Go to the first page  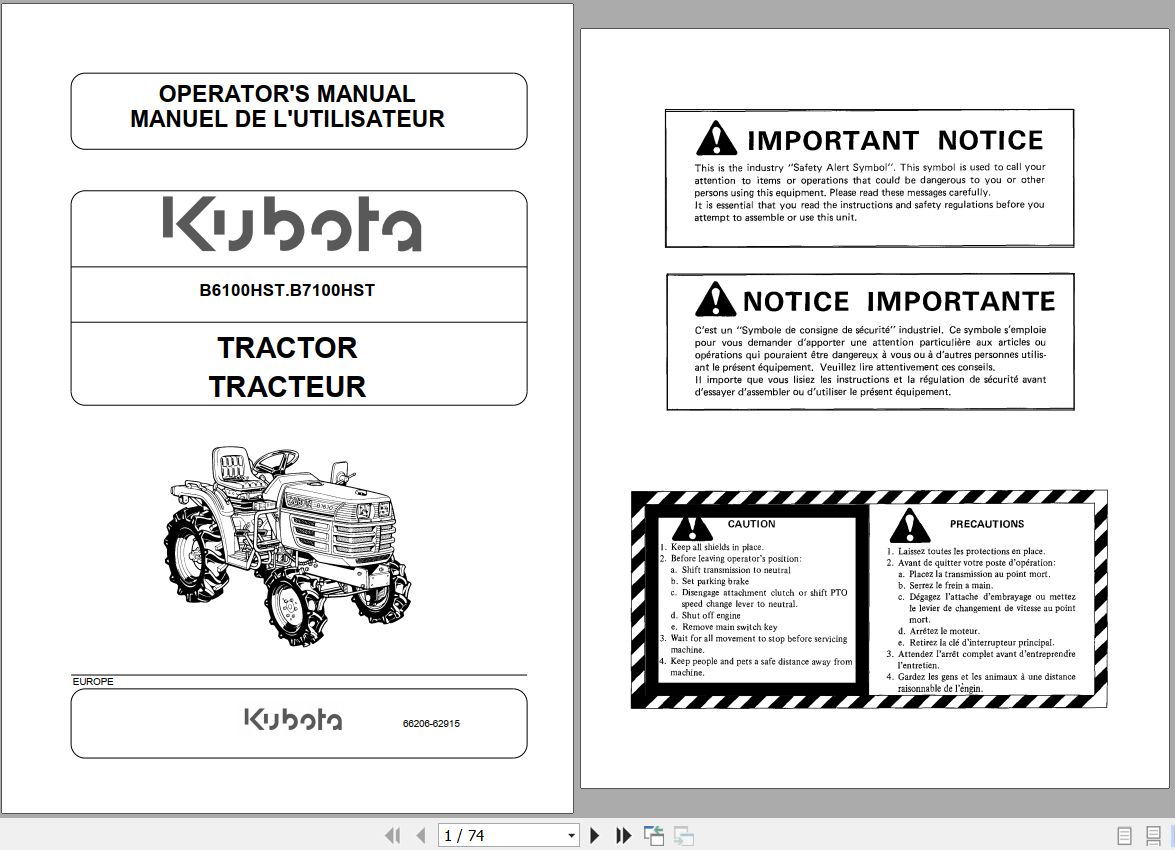(x=392, y=835)
